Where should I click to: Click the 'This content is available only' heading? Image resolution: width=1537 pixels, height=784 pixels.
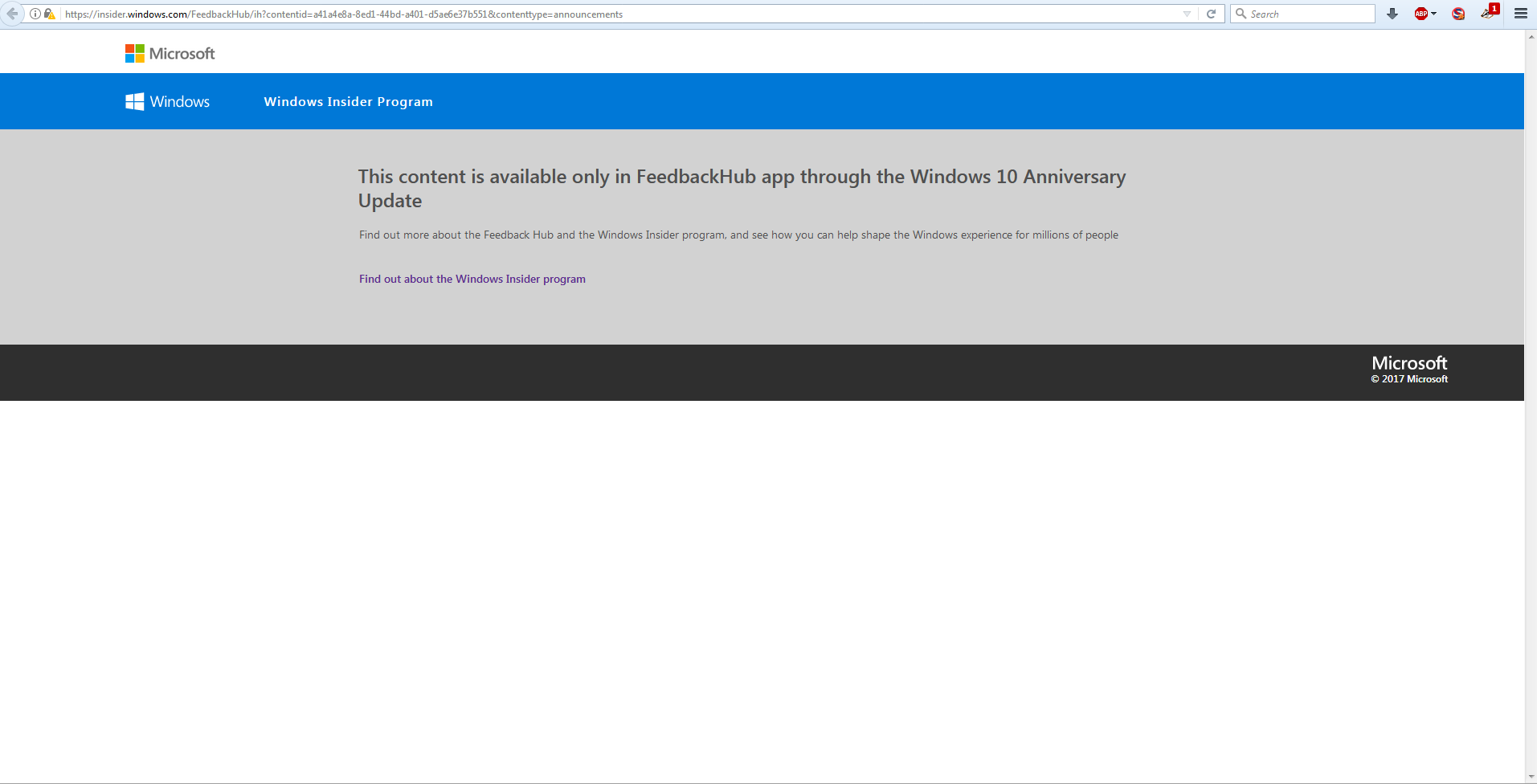(x=742, y=189)
